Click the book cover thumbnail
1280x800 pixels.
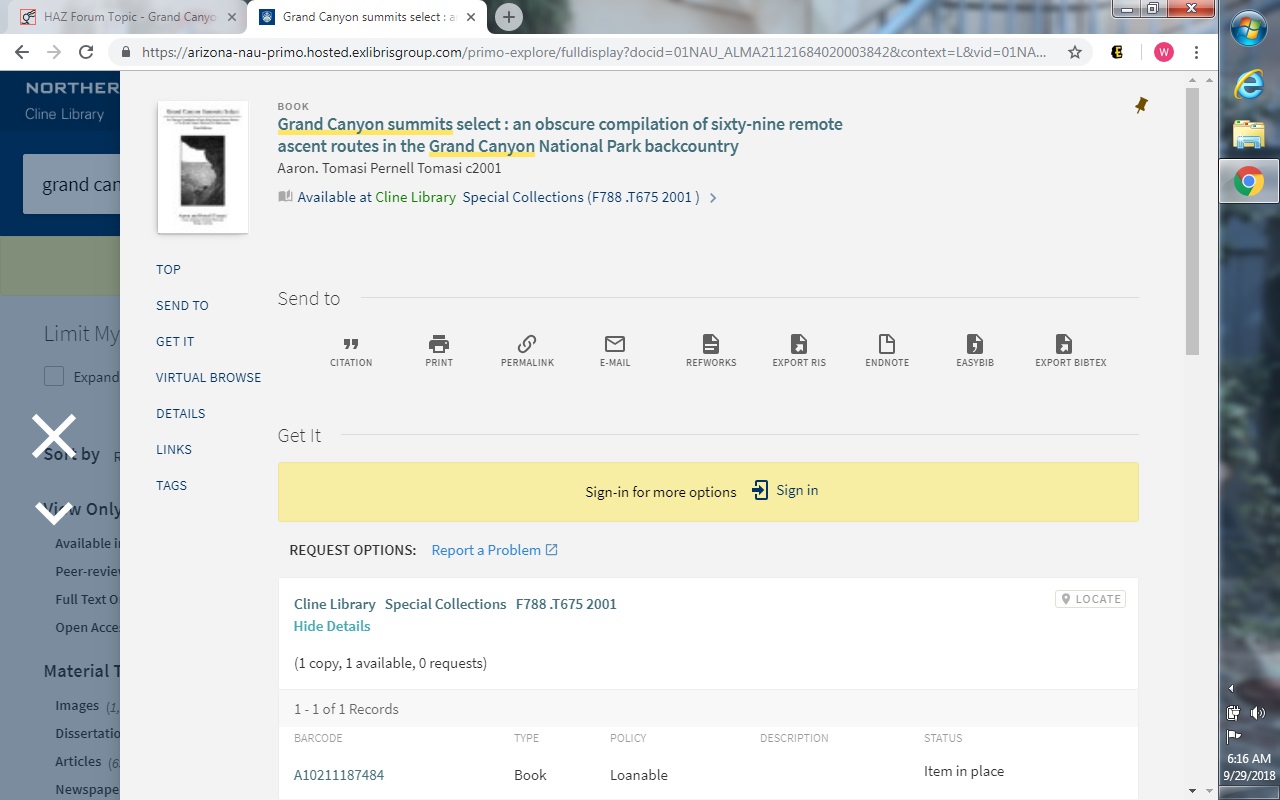[x=203, y=167]
